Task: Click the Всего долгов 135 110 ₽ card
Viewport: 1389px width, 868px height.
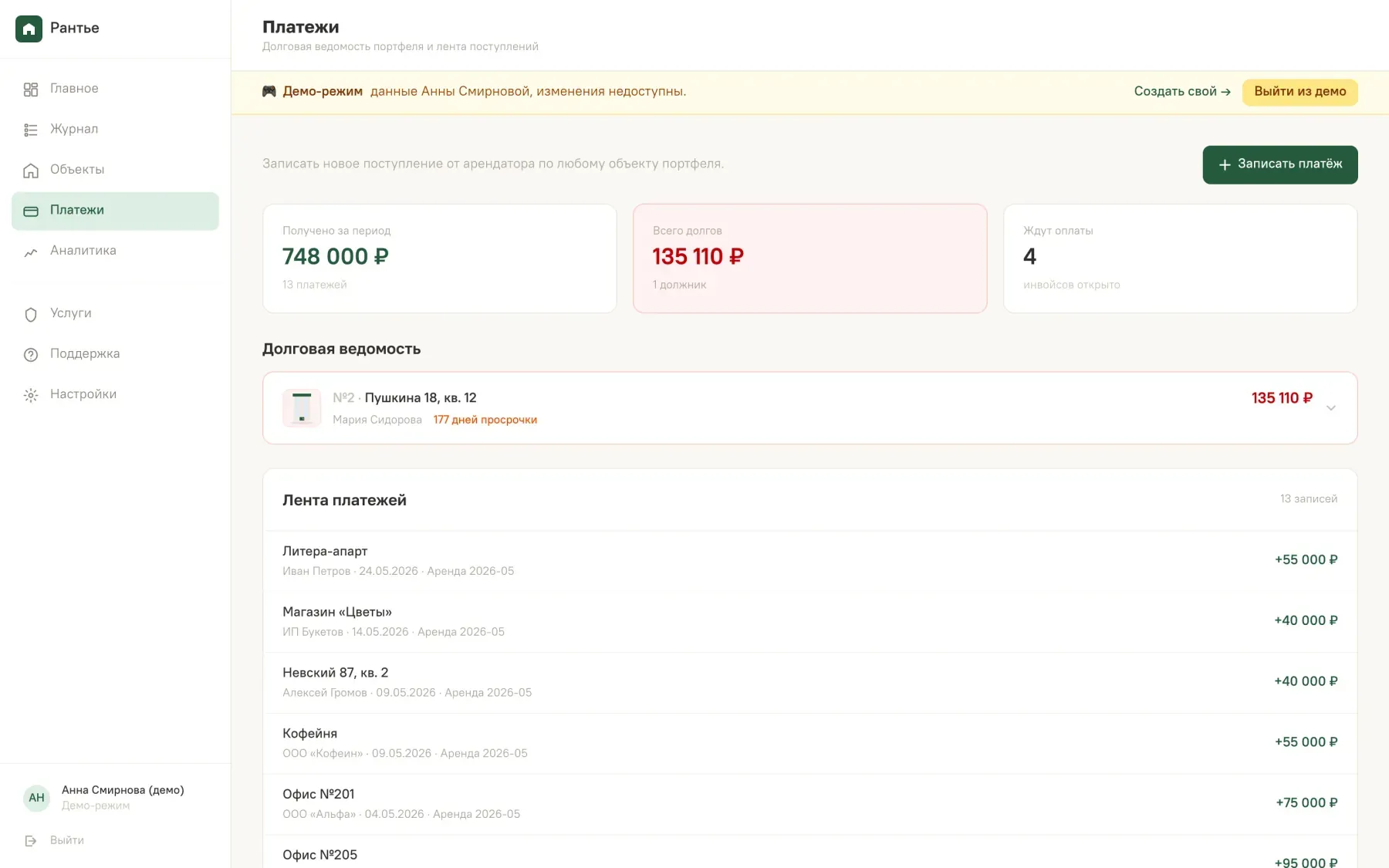Action: point(810,258)
